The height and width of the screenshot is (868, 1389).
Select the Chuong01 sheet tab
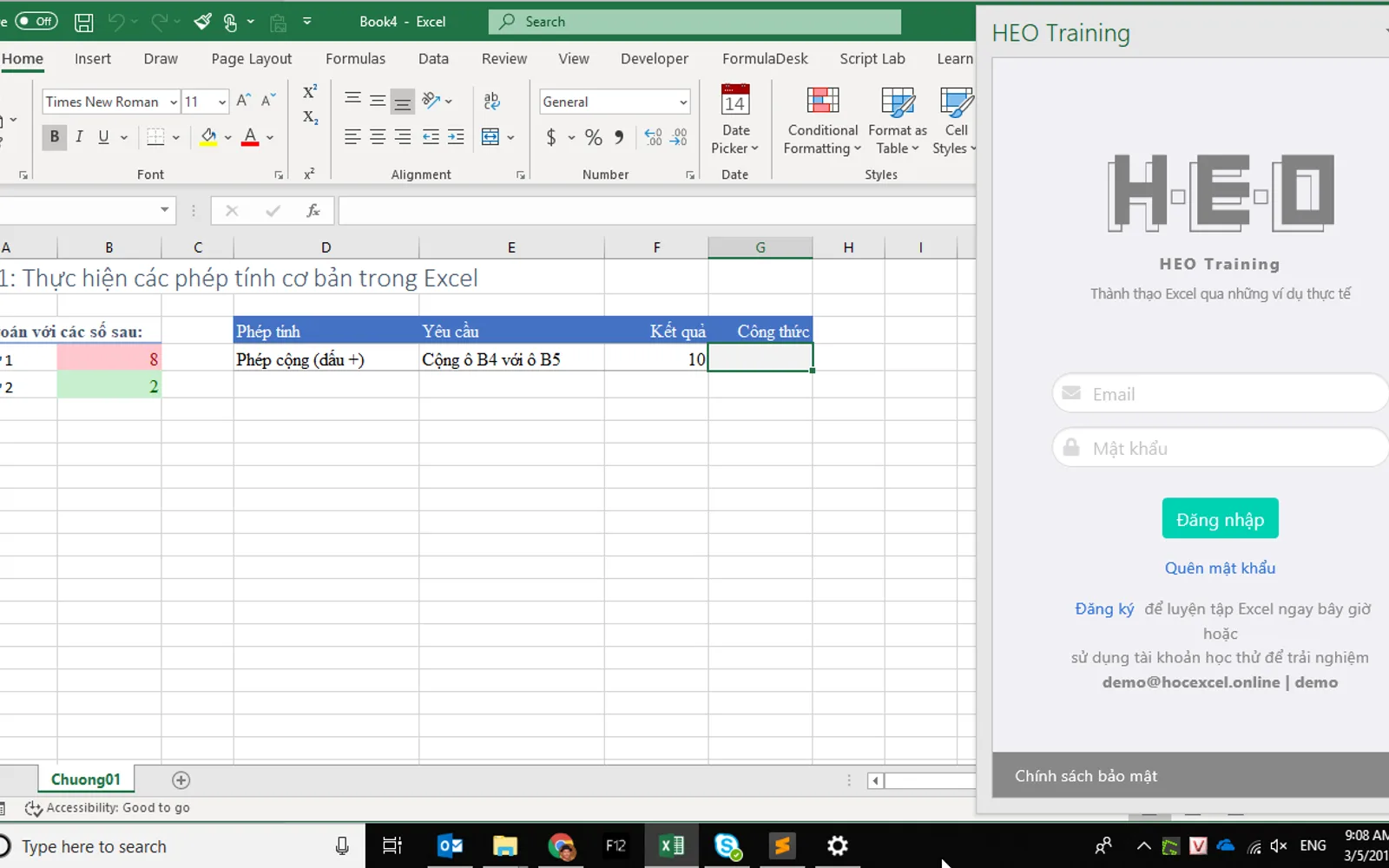[x=86, y=779]
